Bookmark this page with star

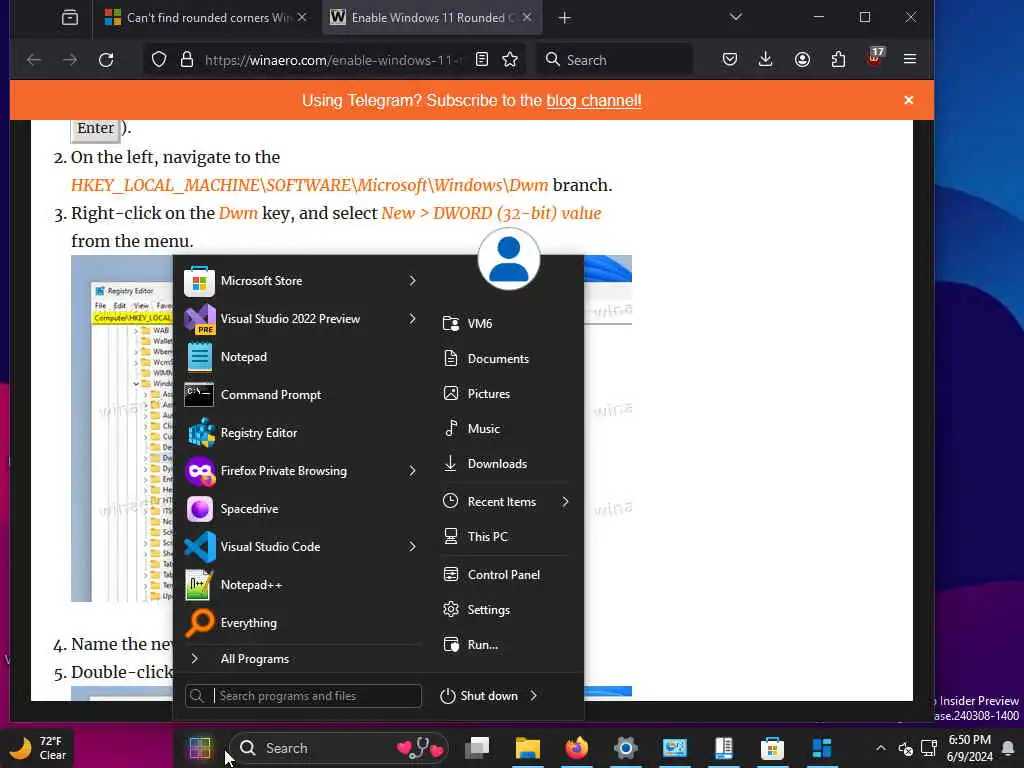click(x=510, y=59)
